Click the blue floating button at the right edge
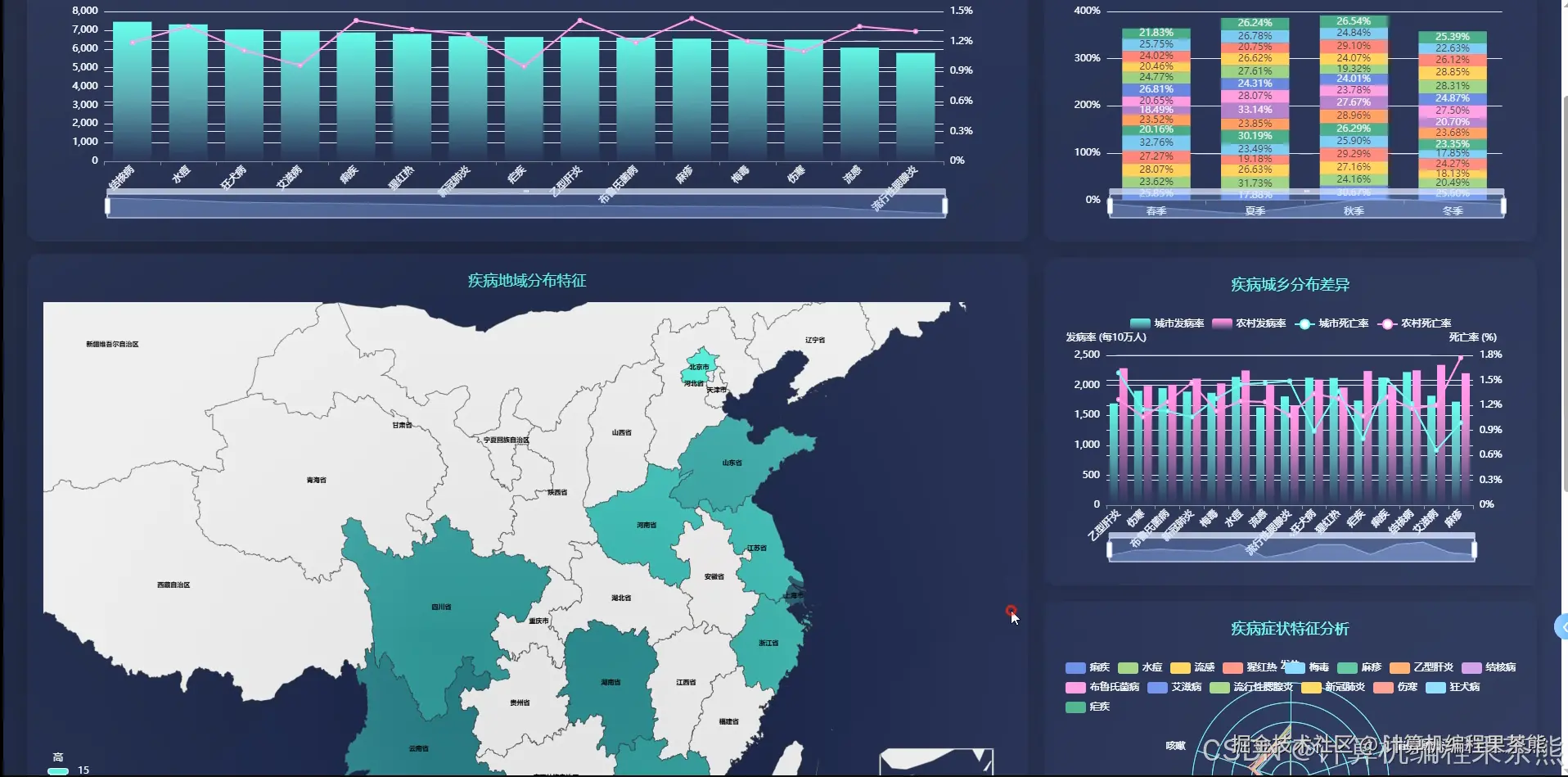Viewport: 1568px width, 777px height. coord(1561,627)
